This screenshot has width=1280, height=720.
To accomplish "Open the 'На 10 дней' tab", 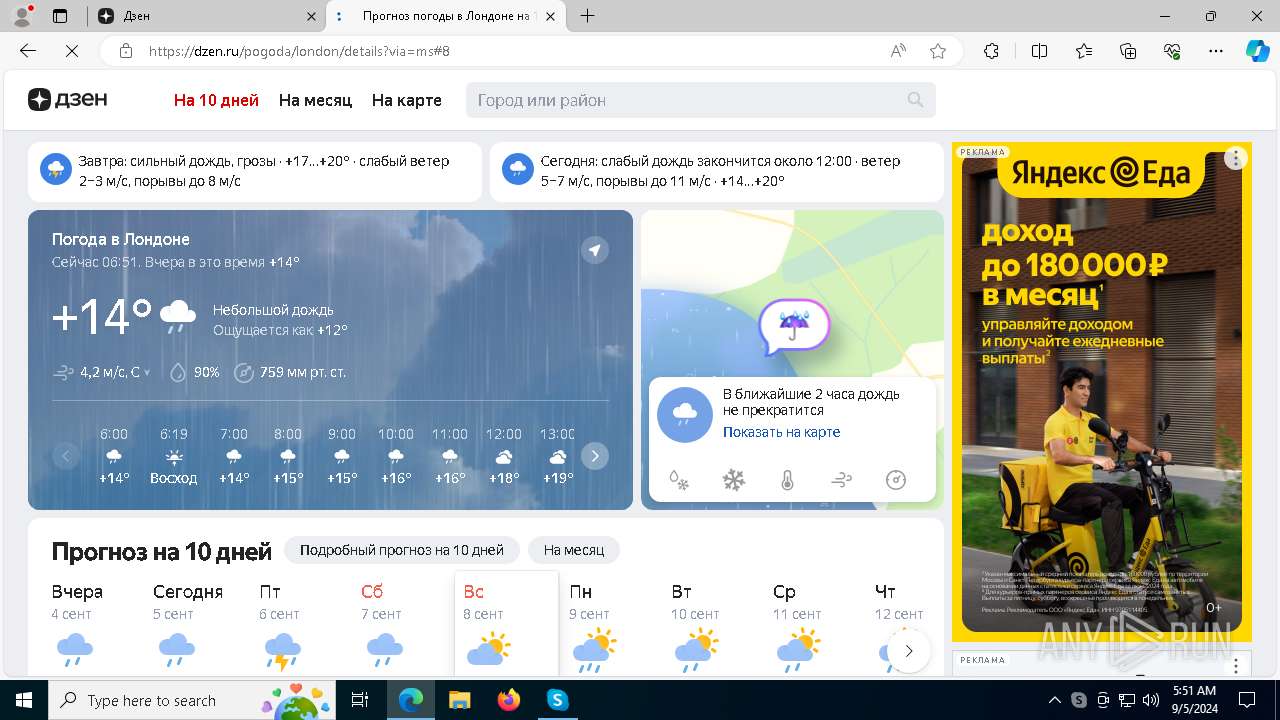I will point(216,100).
